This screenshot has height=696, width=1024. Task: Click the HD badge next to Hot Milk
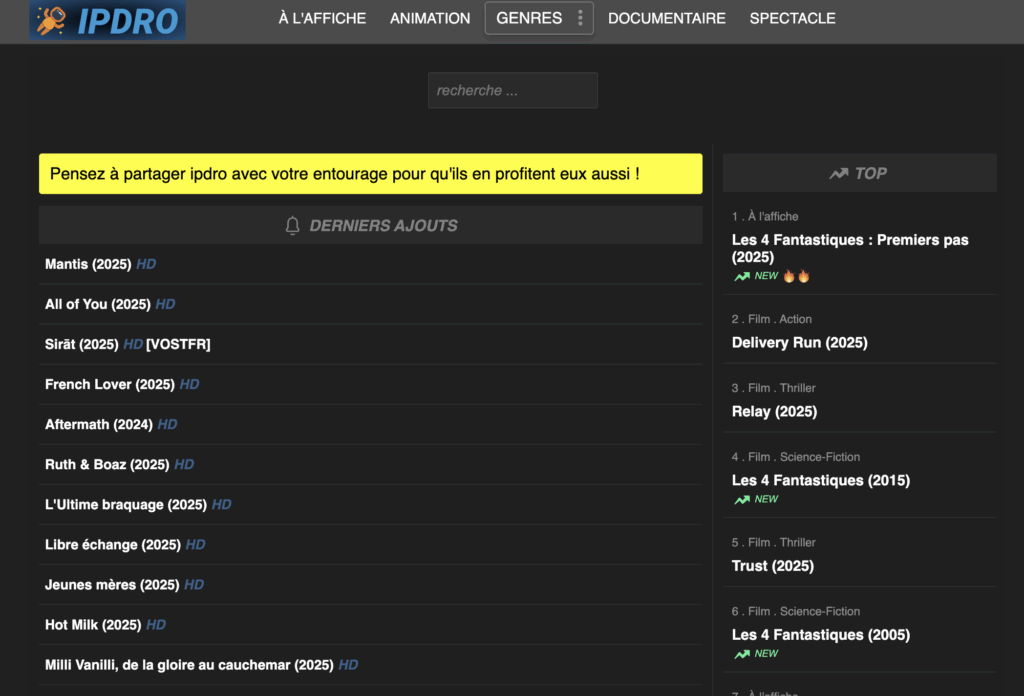coord(155,624)
